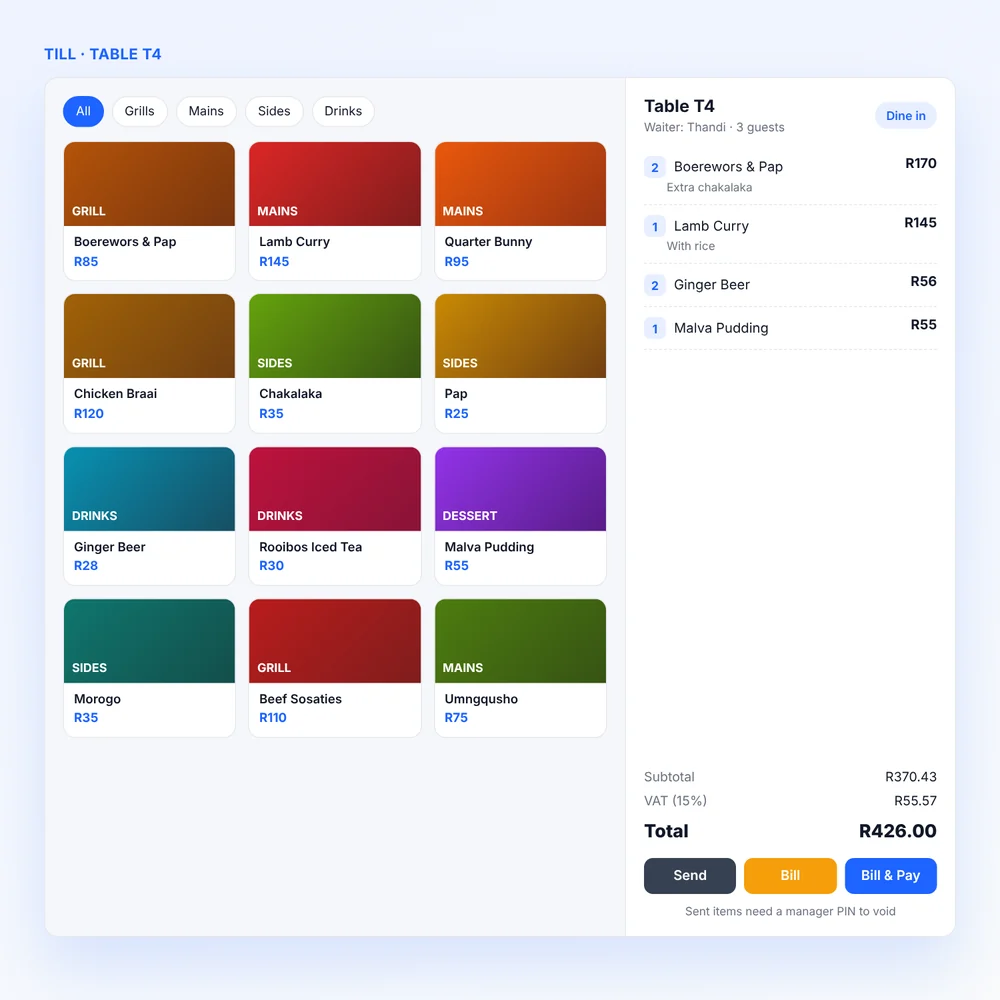Add Malva Pudding dessert tile
The width and height of the screenshot is (1000, 1000).
click(520, 515)
